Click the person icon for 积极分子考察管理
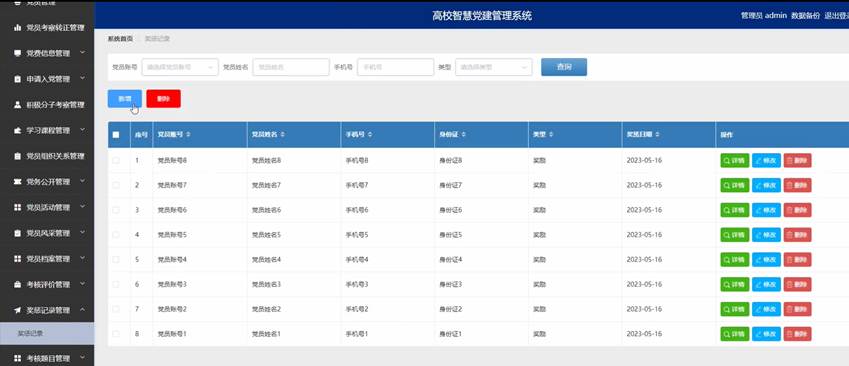 pos(17,104)
